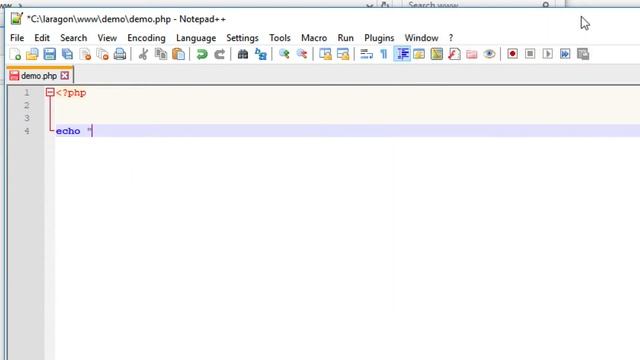This screenshot has height=360, width=640.
Task: Open the Edit menu
Action: click(42, 38)
